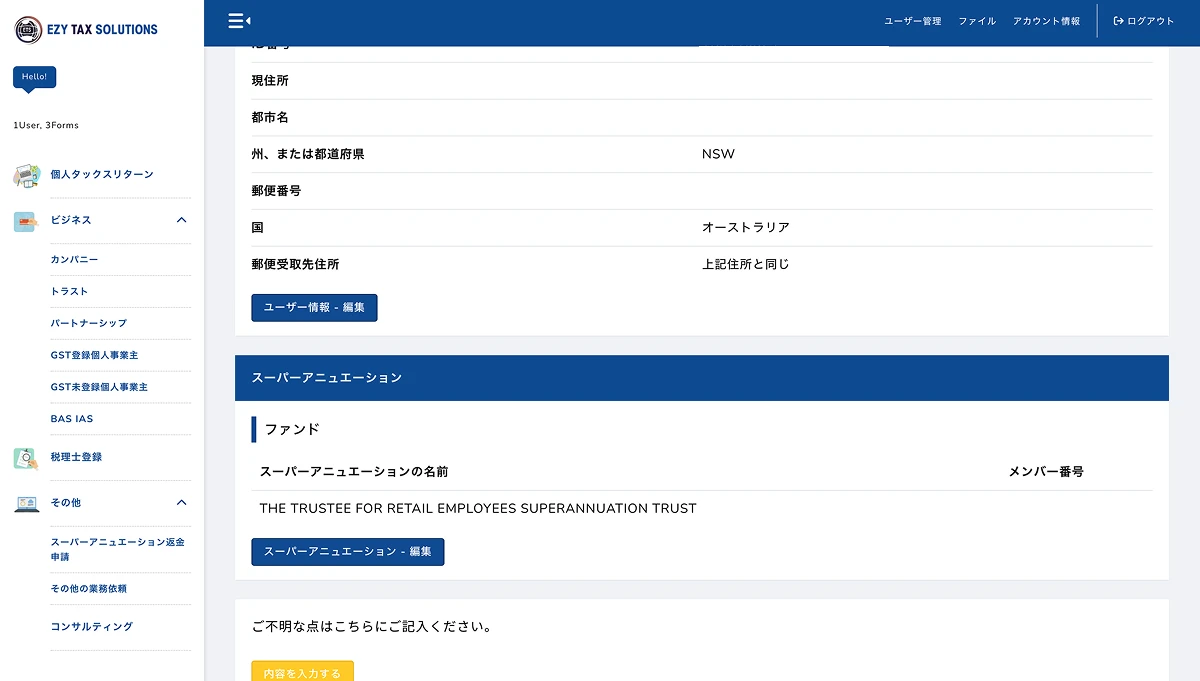
Task: Go to the BAS IAS page
Action: coord(72,419)
